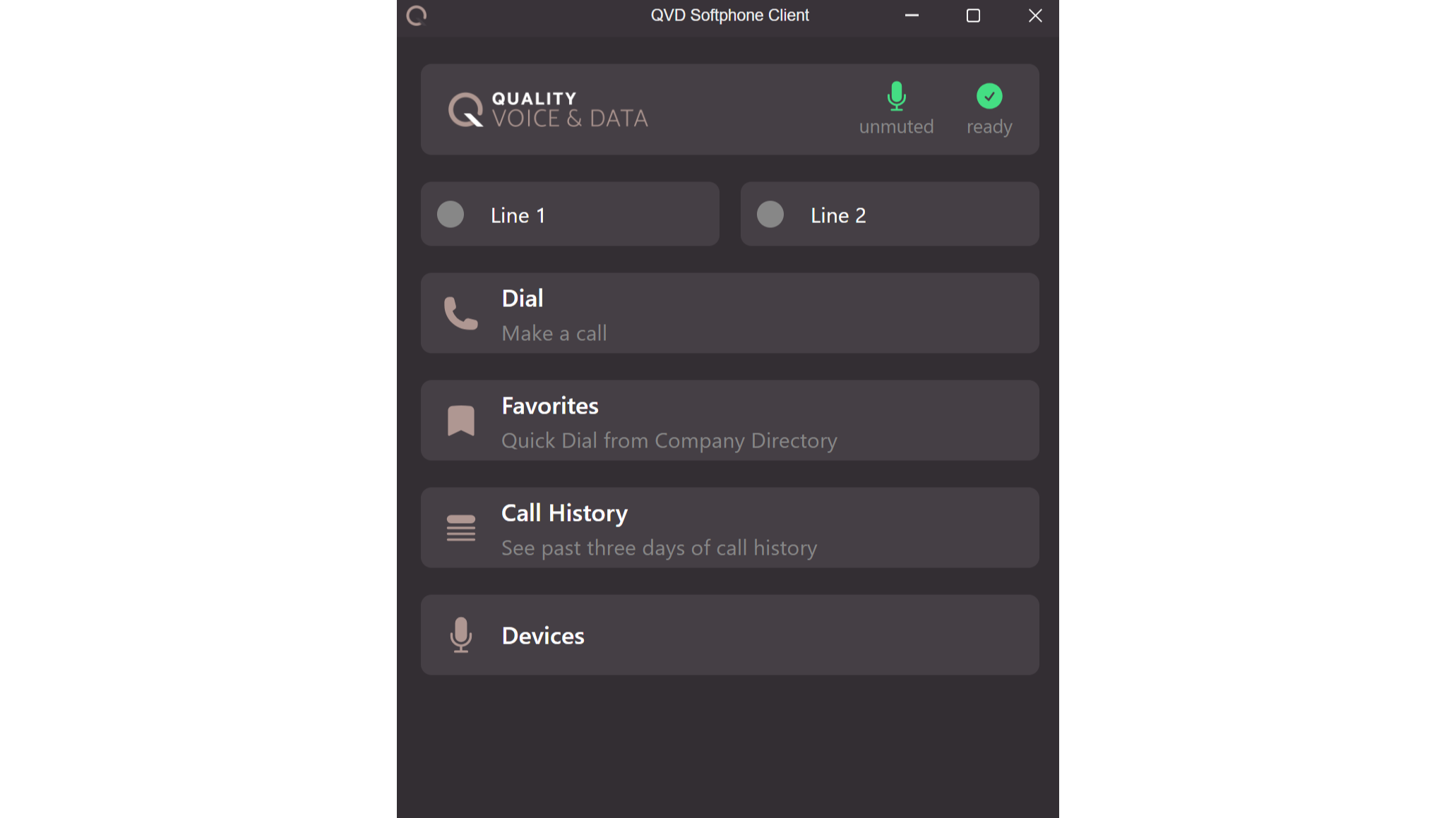Viewport: 1456px width, 818px height.
Task: Select Line 1
Action: (x=569, y=214)
